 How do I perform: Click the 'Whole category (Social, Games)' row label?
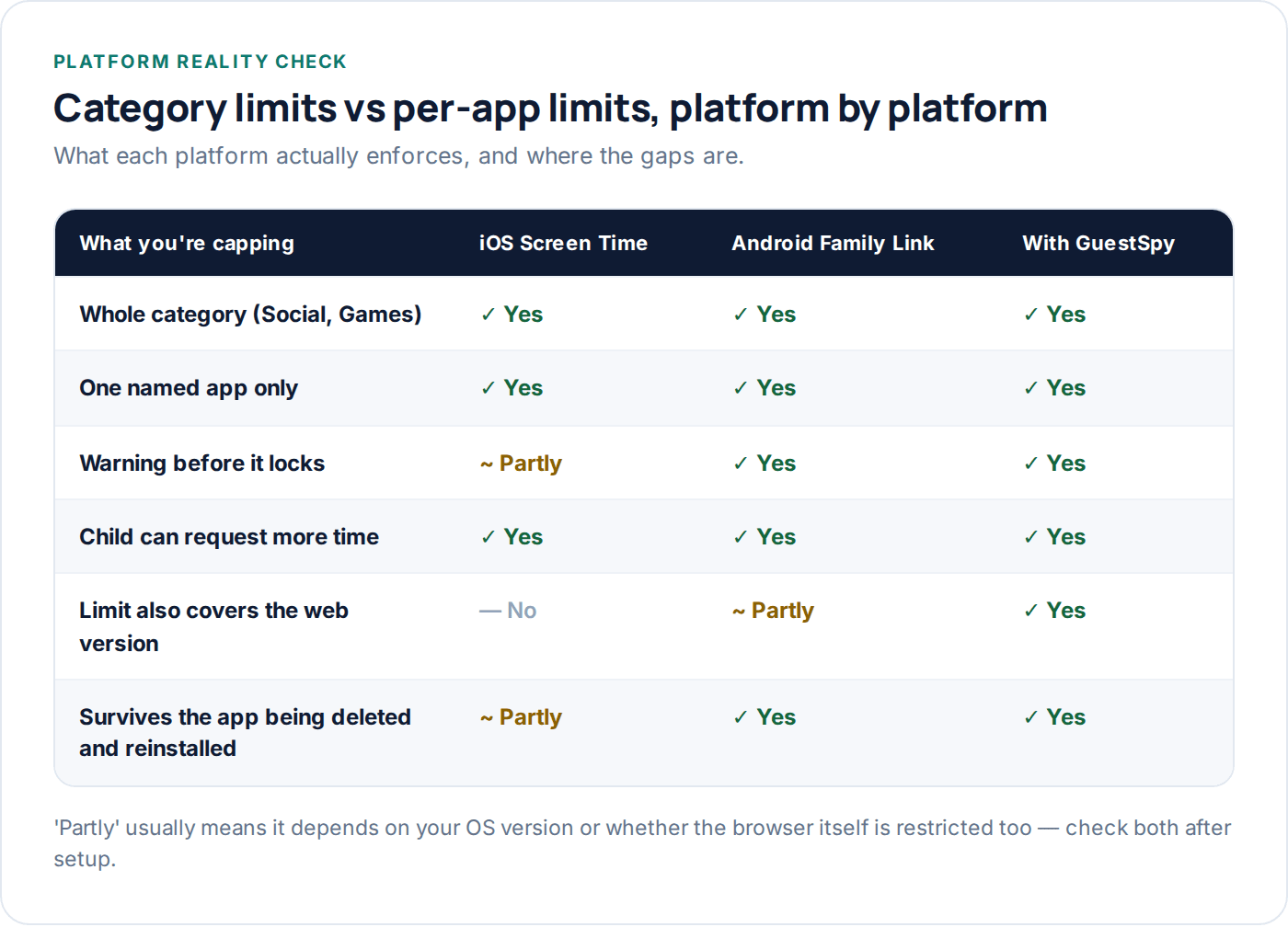(x=250, y=315)
